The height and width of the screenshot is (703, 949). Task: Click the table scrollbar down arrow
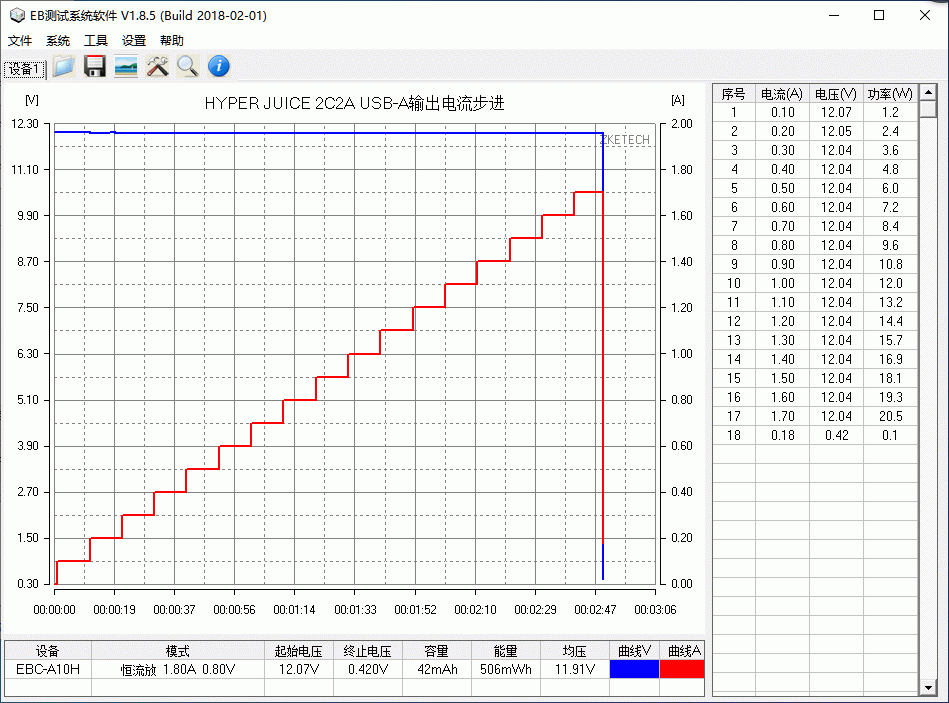[928, 687]
